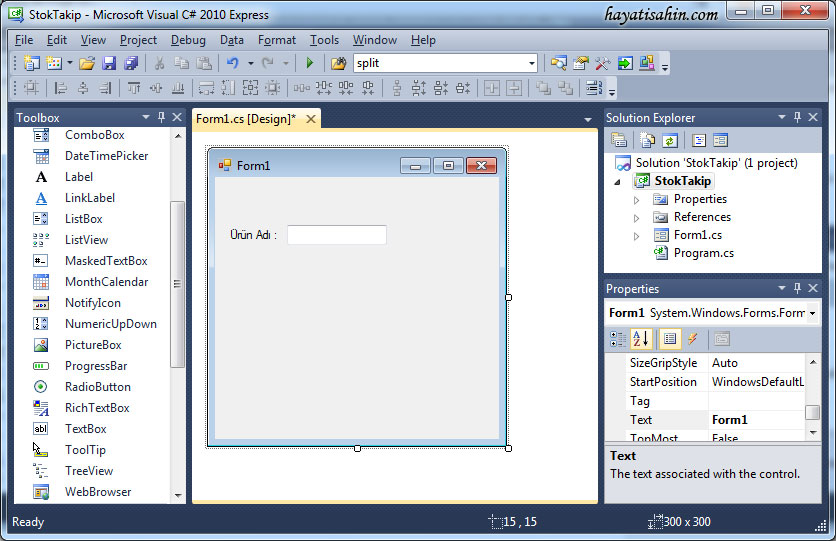Screen dimensions: 836x541
Task: Click Bring to Front layout icon
Action: tap(543, 88)
